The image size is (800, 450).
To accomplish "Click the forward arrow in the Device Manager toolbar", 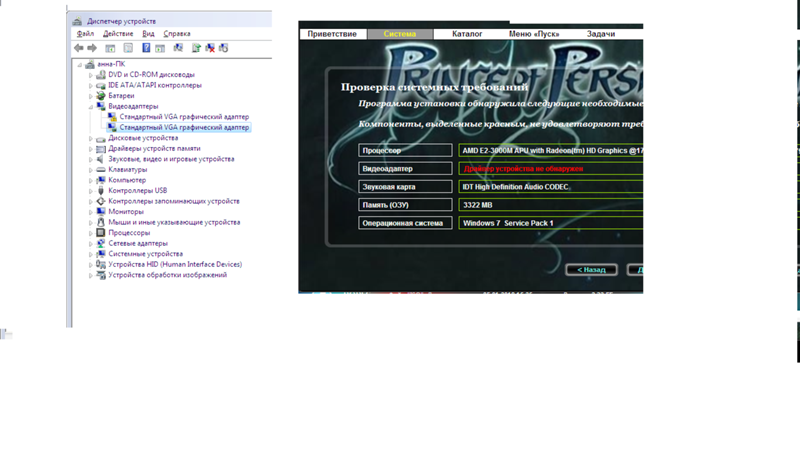I will point(92,48).
